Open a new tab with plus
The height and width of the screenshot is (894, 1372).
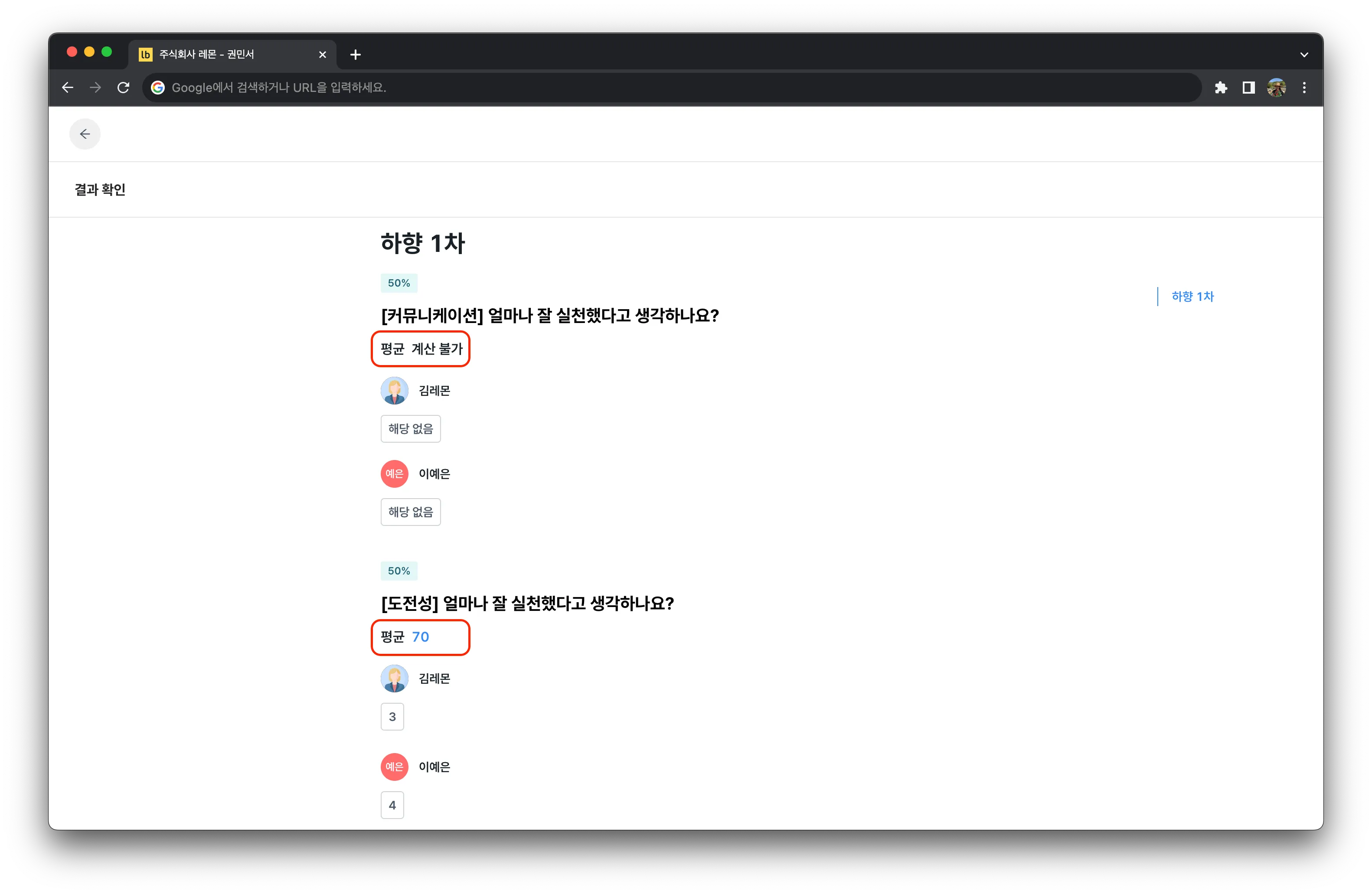pos(355,55)
